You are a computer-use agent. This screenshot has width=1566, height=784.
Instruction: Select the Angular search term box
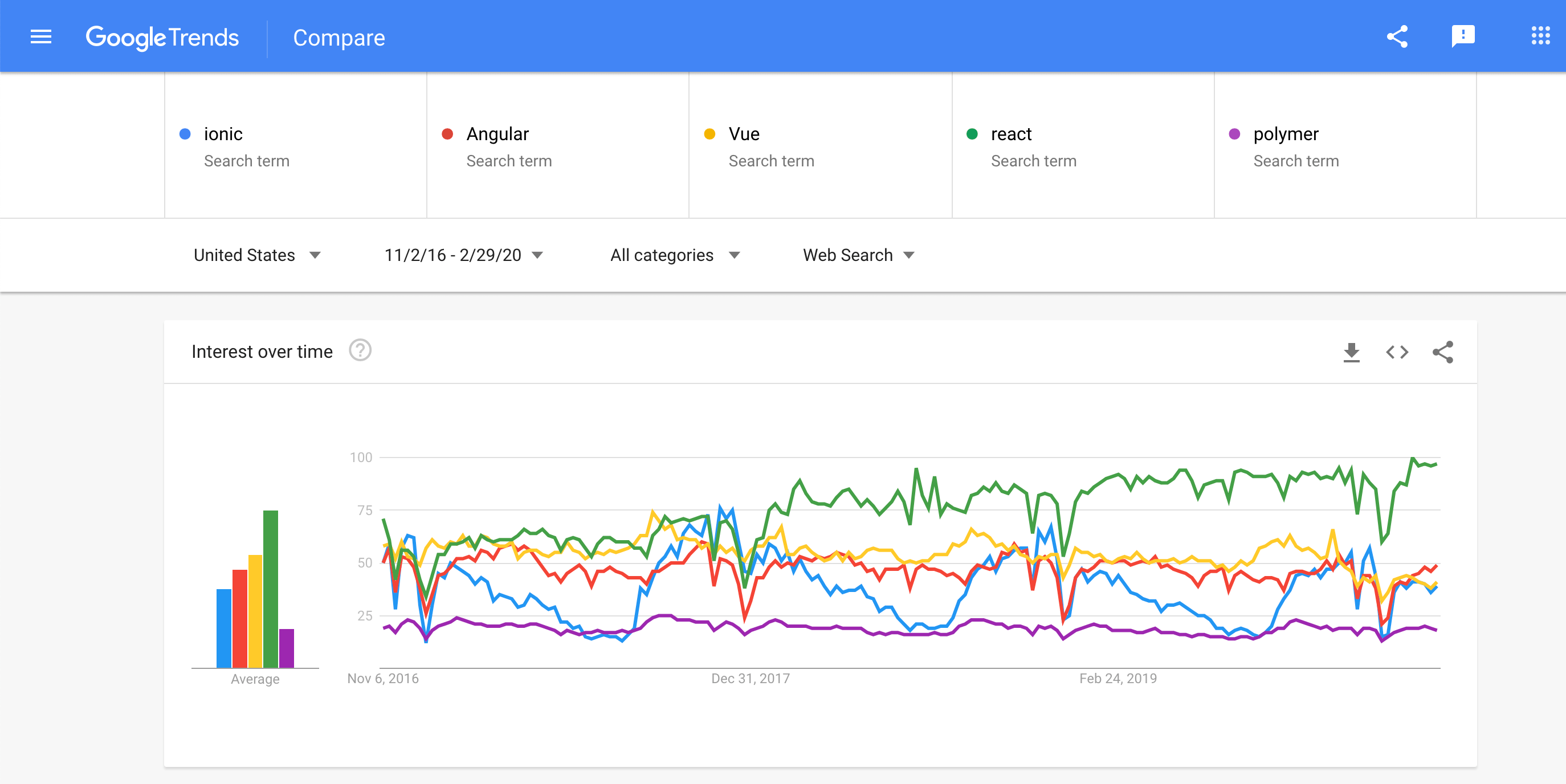pyautogui.click(x=557, y=145)
